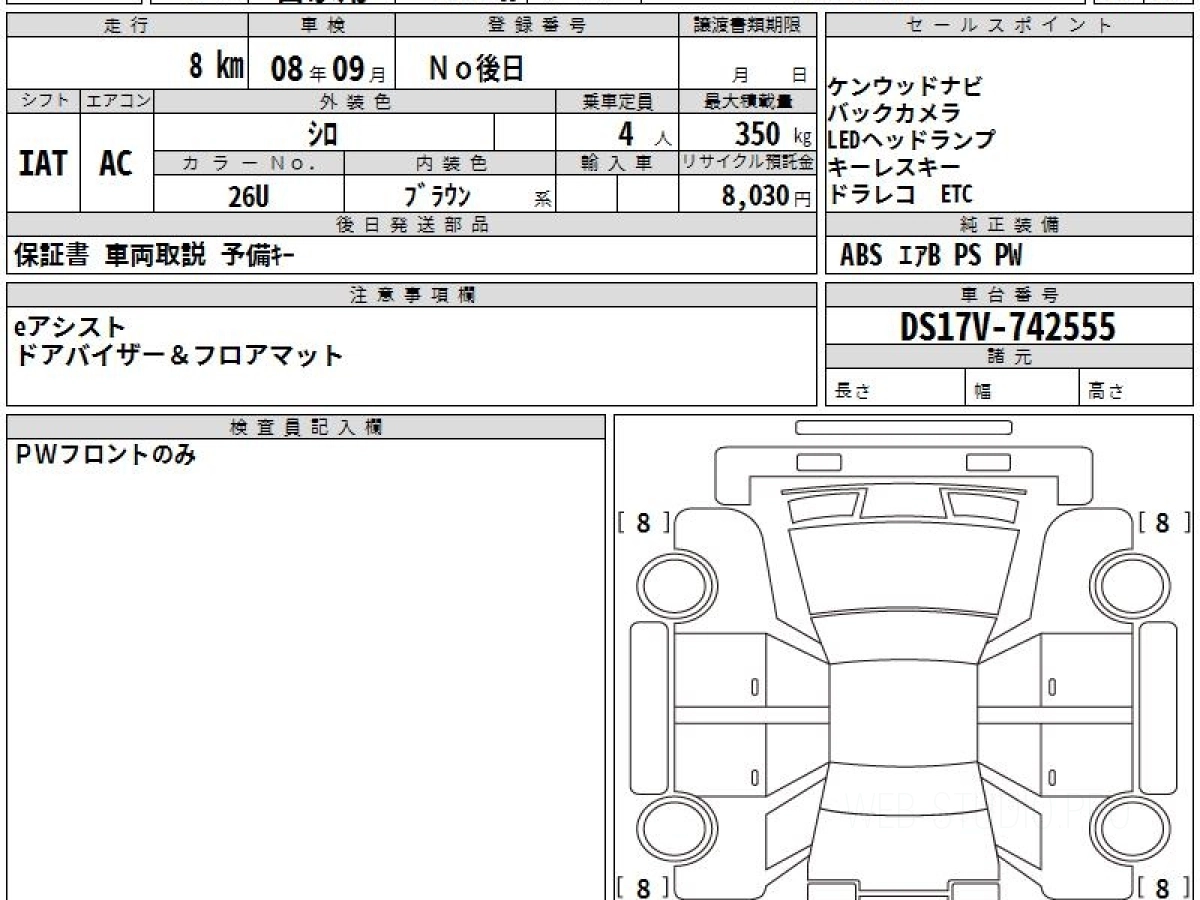Click the 譲渡書類期限 header
The height and width of the screenshot is (900, 1200).
[x=748, y=26]
